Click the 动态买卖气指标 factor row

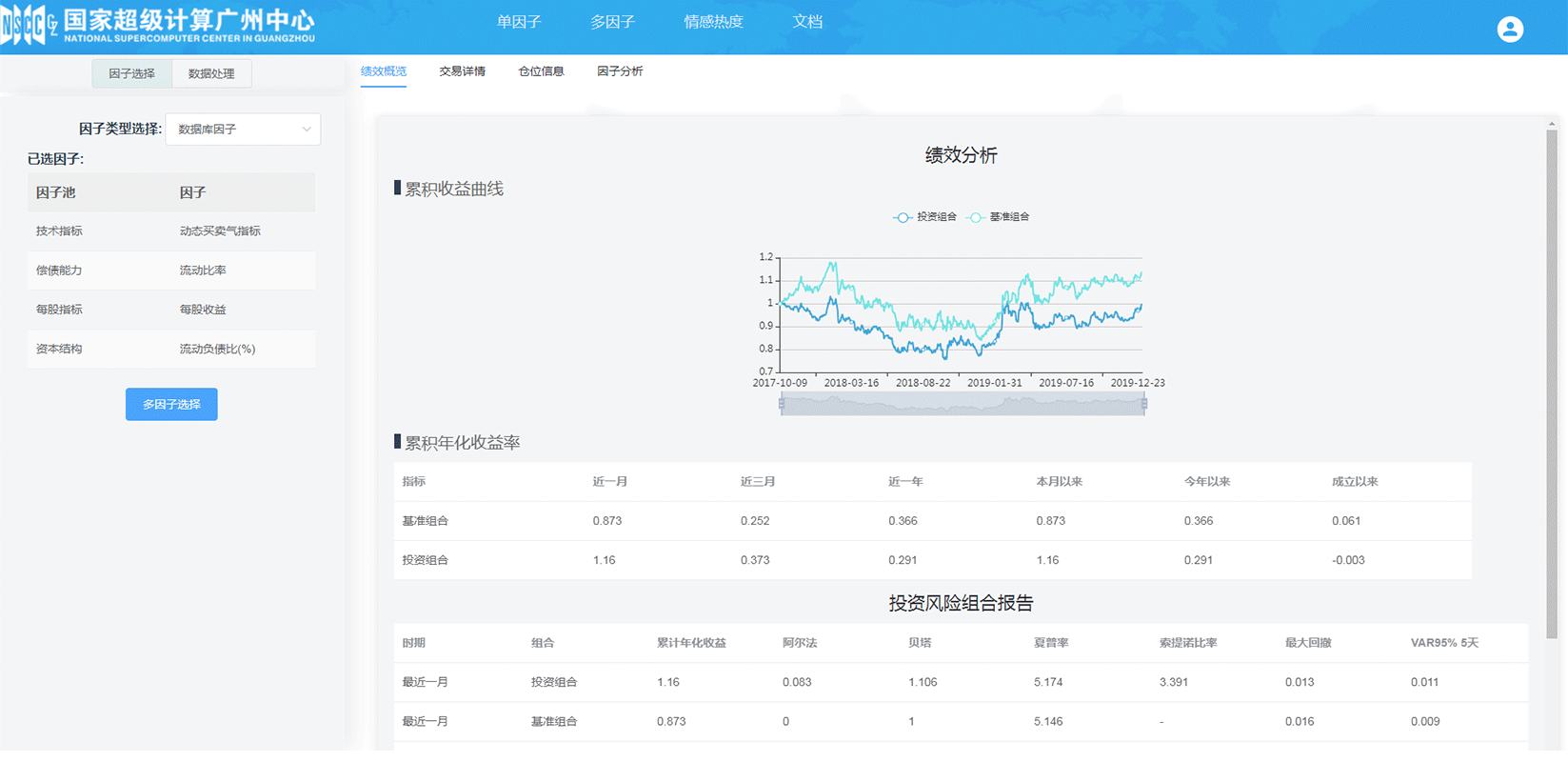[x=171, y=231]
